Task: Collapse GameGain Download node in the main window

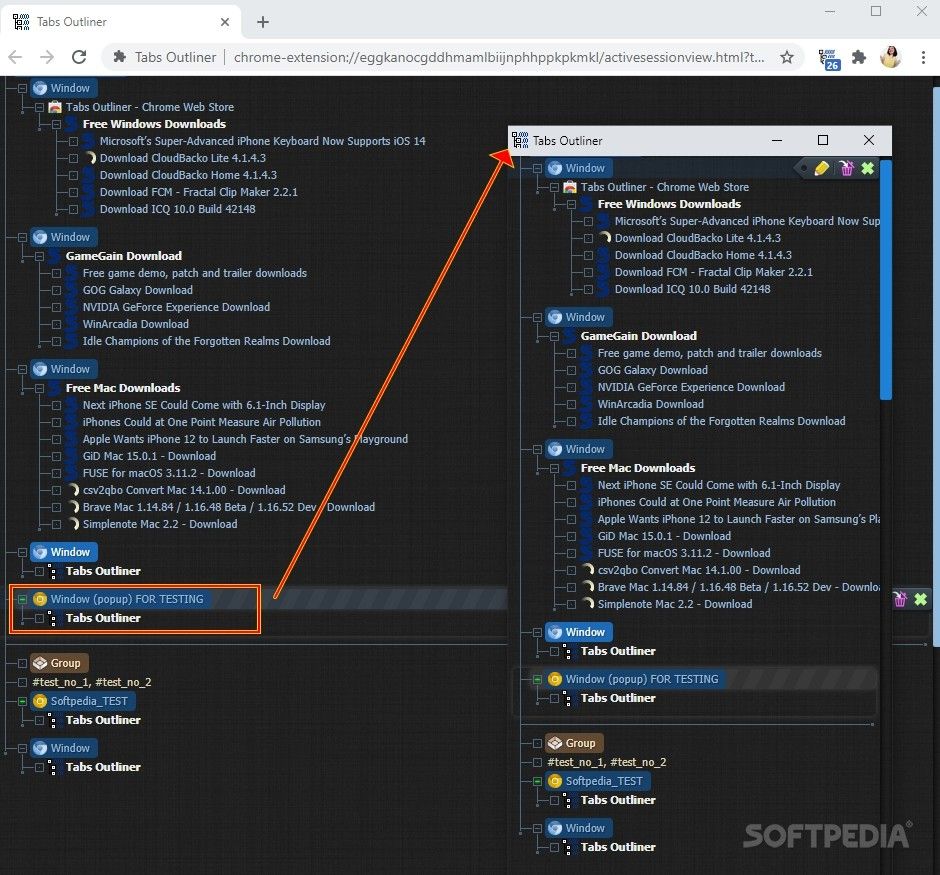Action: click(x=40, y=256)
